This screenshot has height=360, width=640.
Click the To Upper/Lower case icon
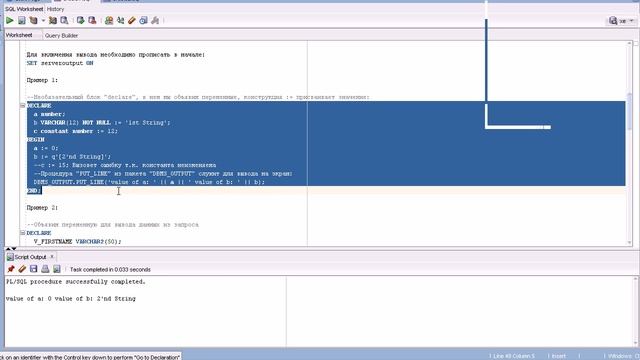[x=120, y=20]
